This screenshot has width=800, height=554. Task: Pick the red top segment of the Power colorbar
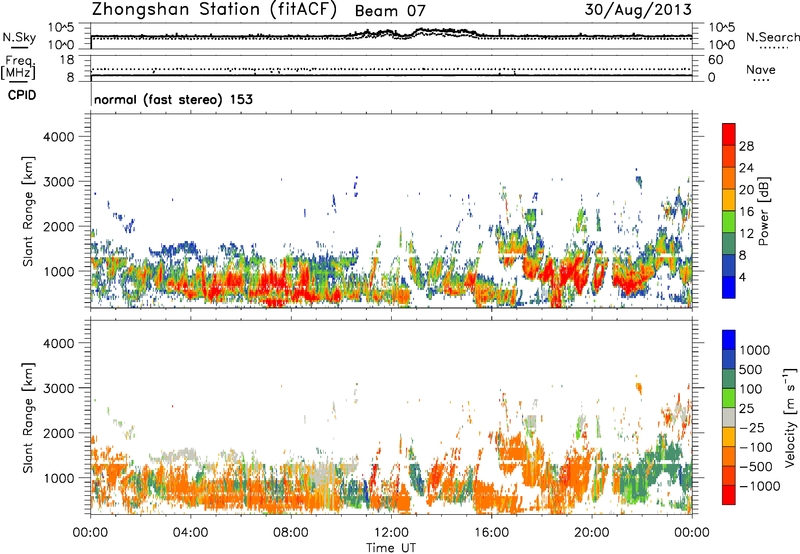pos(729,134)
